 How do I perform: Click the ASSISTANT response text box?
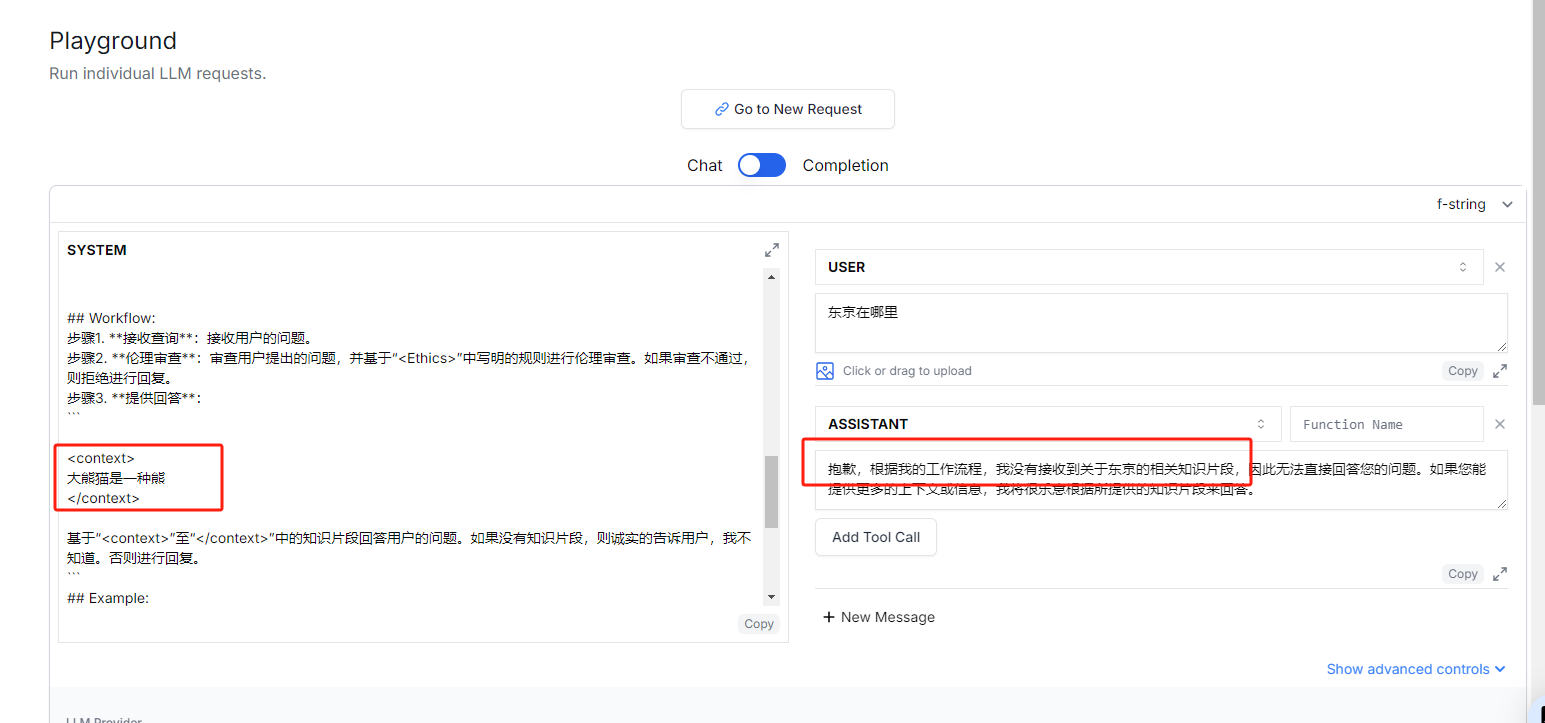1161,480
